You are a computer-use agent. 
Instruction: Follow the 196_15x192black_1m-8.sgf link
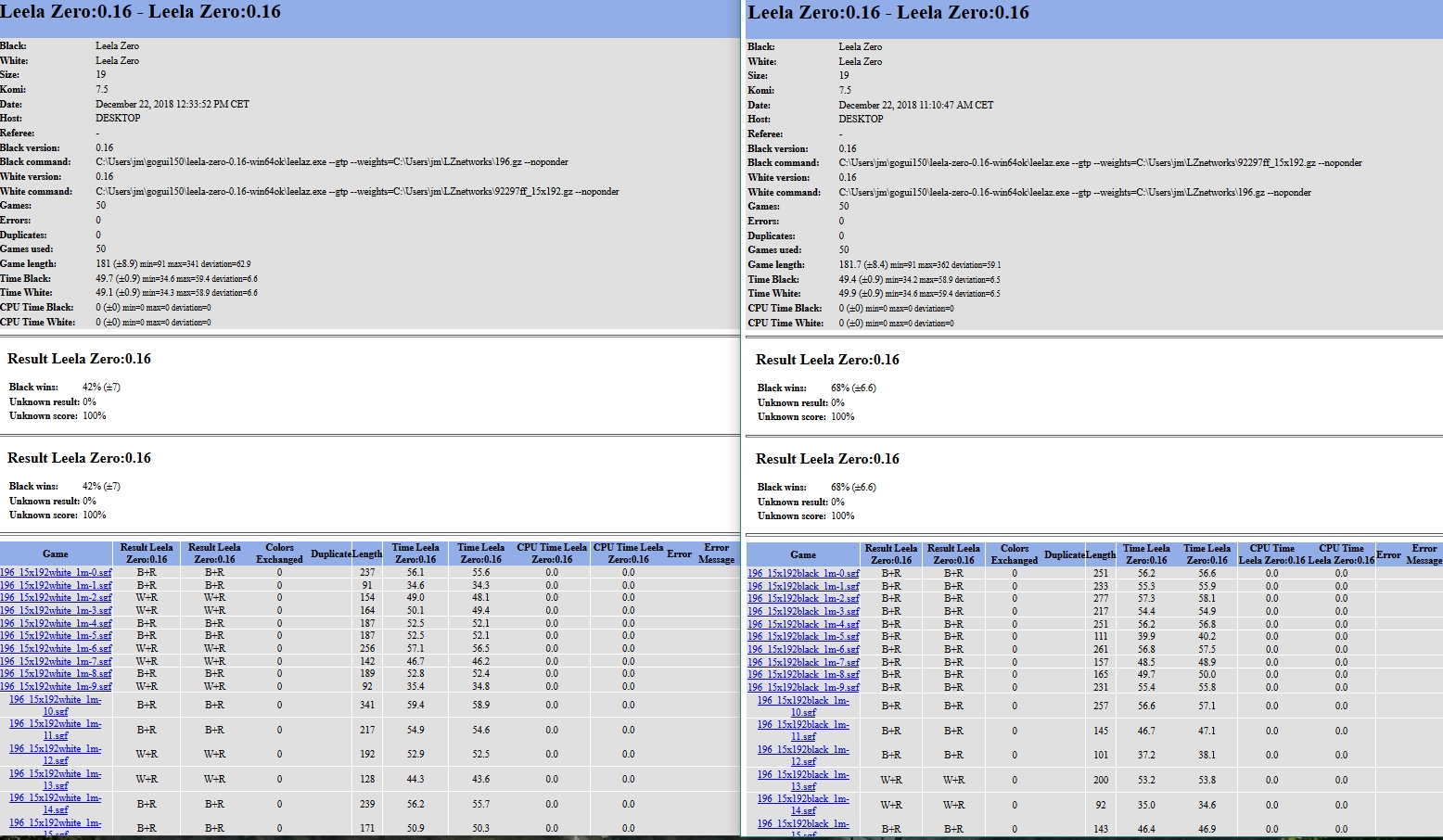(803, 675)
